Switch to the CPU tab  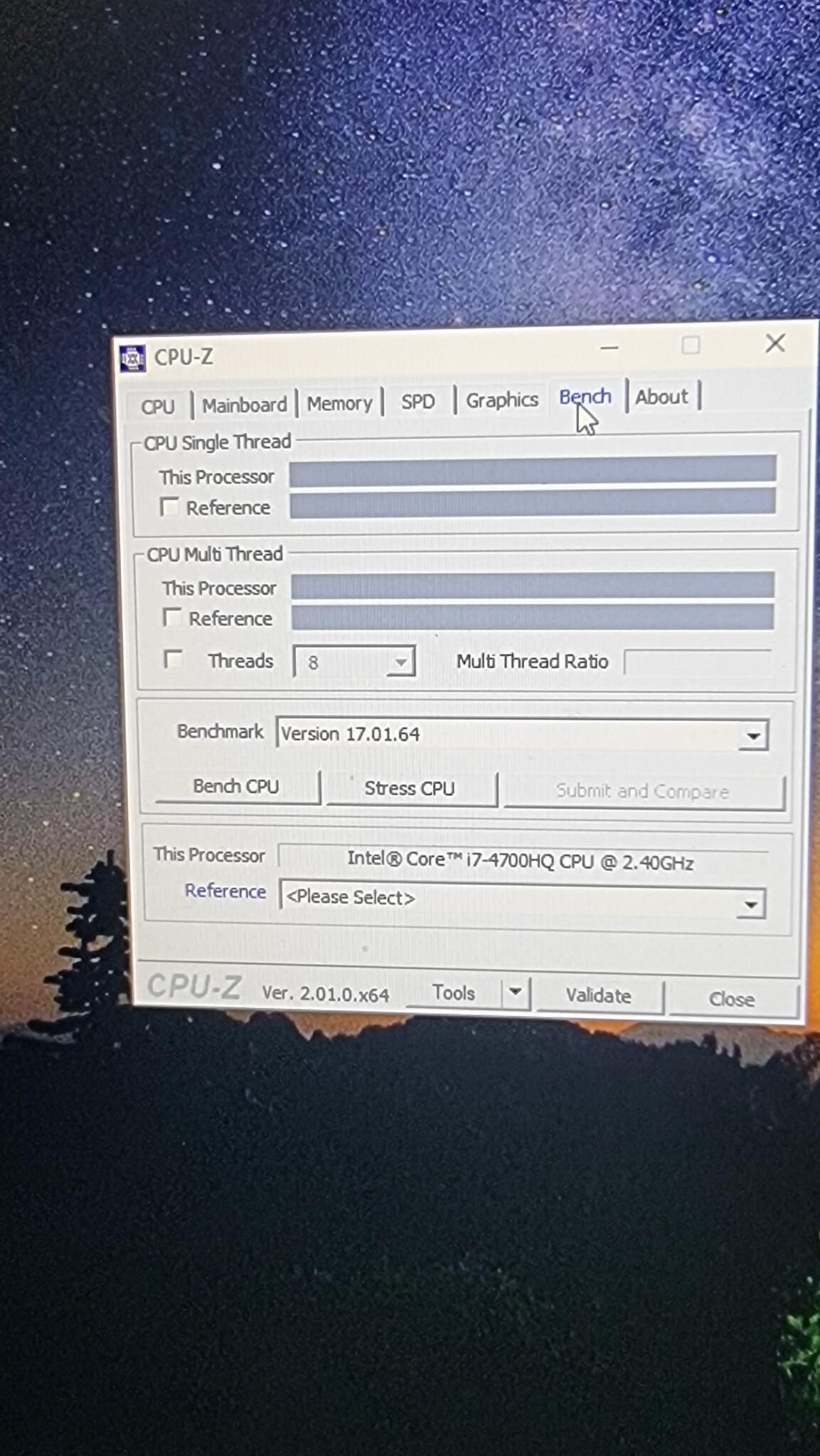157,407
